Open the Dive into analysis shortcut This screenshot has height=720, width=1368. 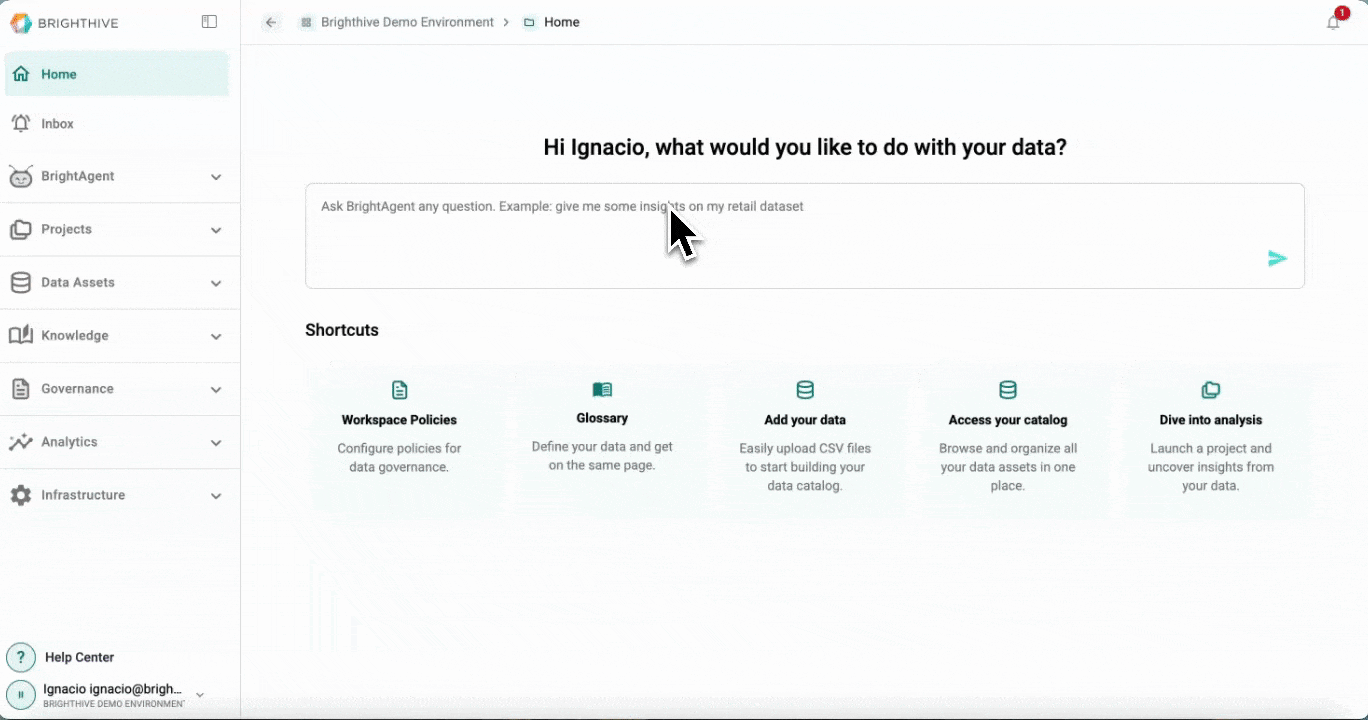click(1210, 440)
